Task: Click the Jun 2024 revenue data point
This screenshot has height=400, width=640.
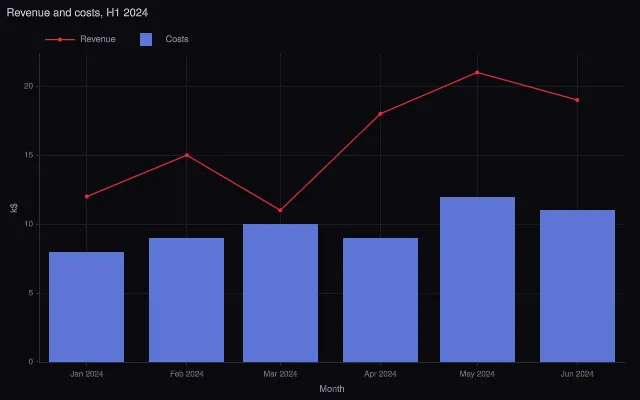Action: point(577,100)
